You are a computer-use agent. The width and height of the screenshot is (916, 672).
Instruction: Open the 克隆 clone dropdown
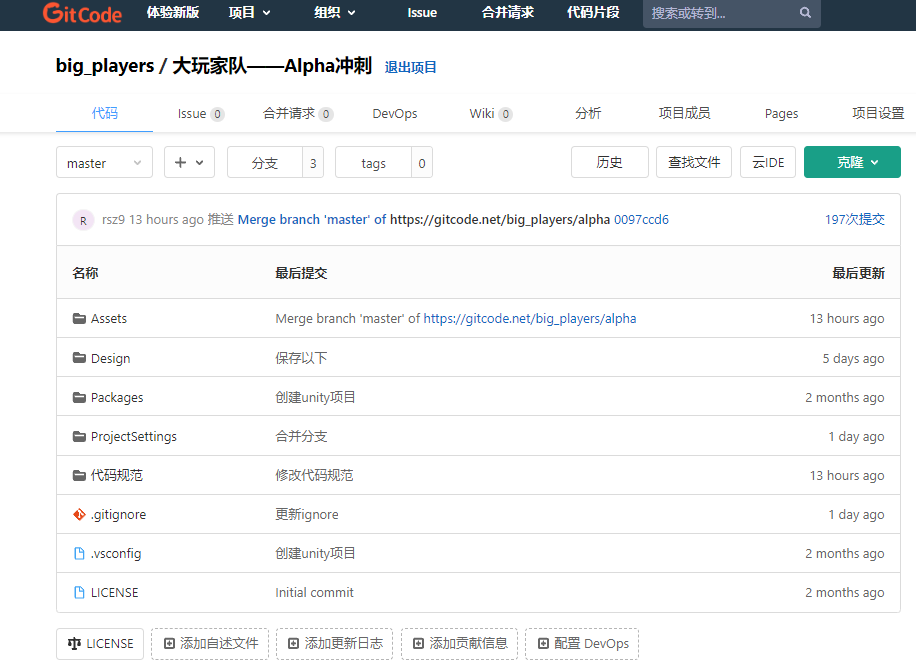click(852, 163)
